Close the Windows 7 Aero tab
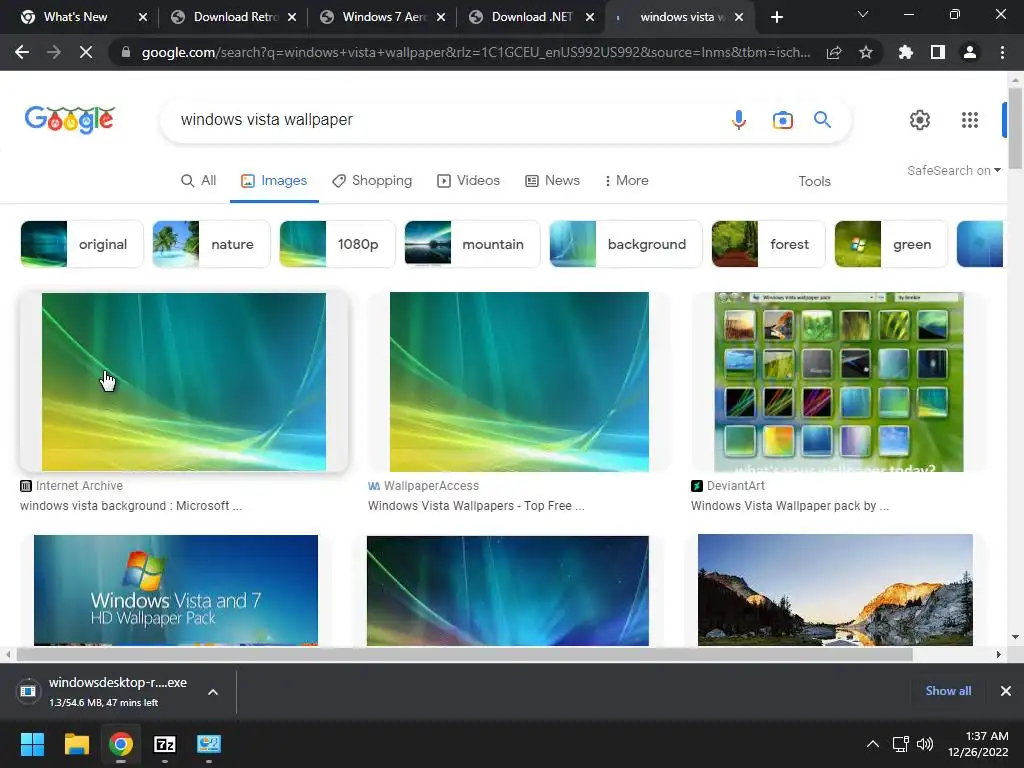The height and width of the screenshot is (768, 1024). (441, 17)
